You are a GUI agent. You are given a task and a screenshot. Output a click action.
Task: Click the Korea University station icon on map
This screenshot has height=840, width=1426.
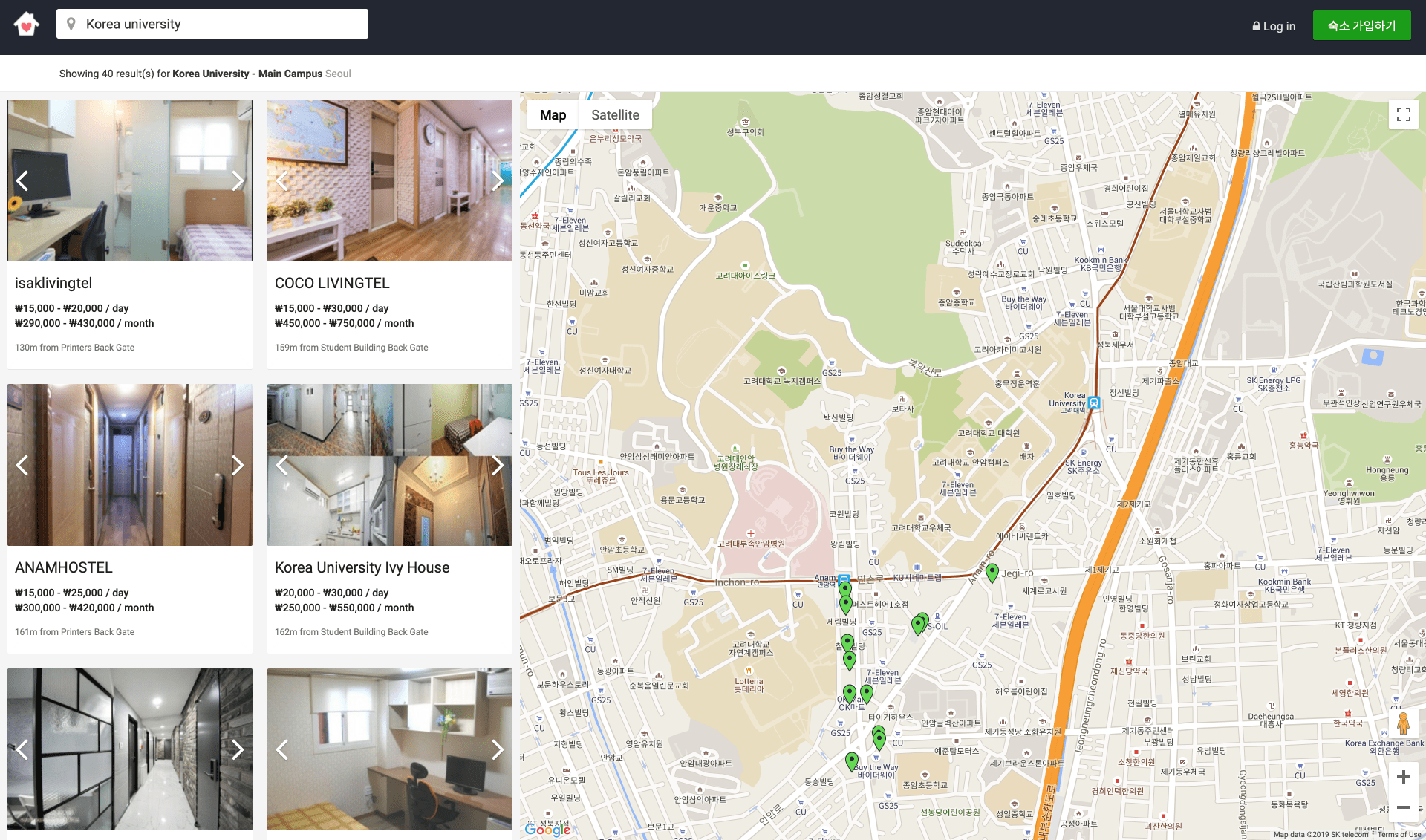[x=1093, y=403]
